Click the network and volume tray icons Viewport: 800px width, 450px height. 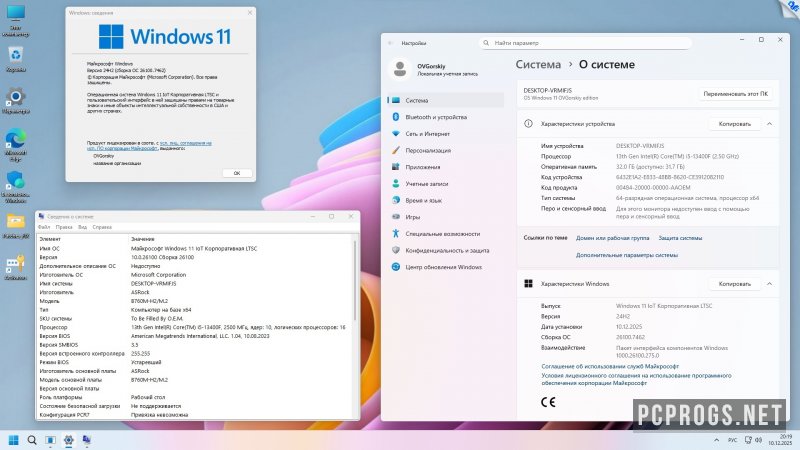(753, 440)
